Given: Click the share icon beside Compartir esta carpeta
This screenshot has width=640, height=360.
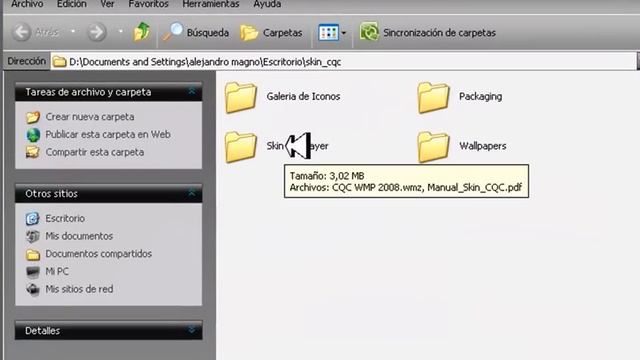Looking at the screenshot, I should tap(33, 152).
